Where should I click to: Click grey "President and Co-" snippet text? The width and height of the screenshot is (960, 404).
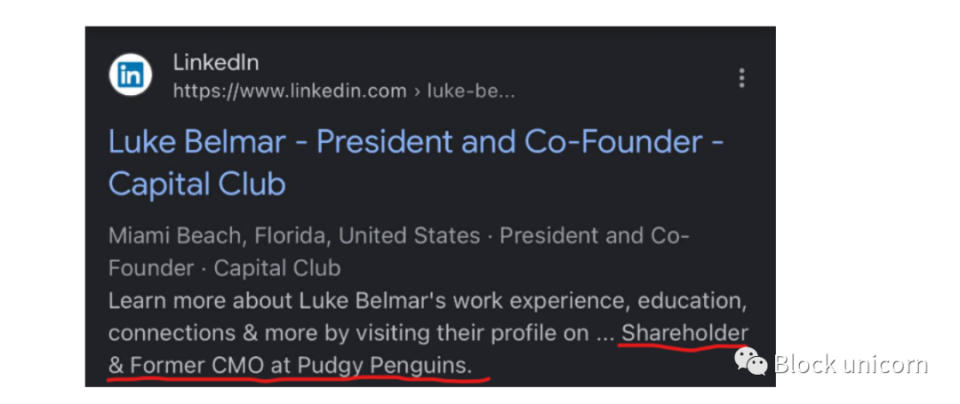[x=595, y=237]
